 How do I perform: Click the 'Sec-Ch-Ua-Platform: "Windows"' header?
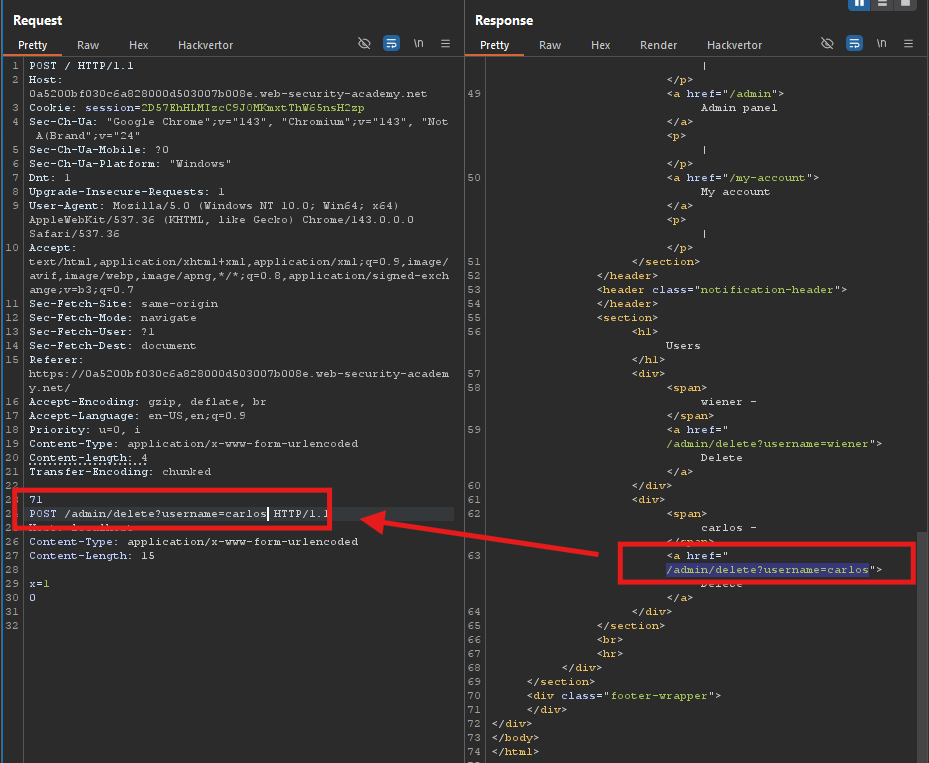click(130, 164)
